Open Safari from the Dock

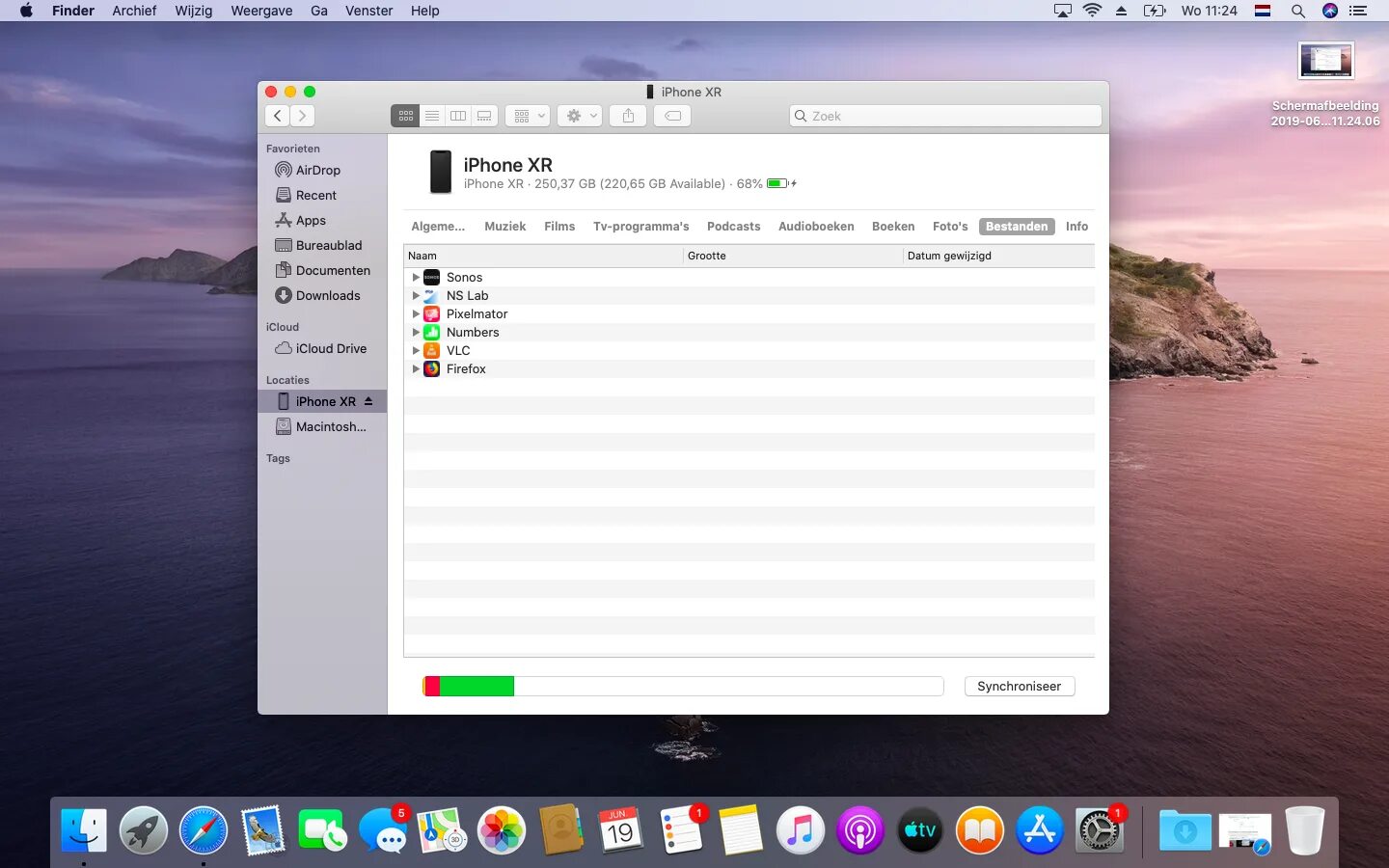pos(203,830)
